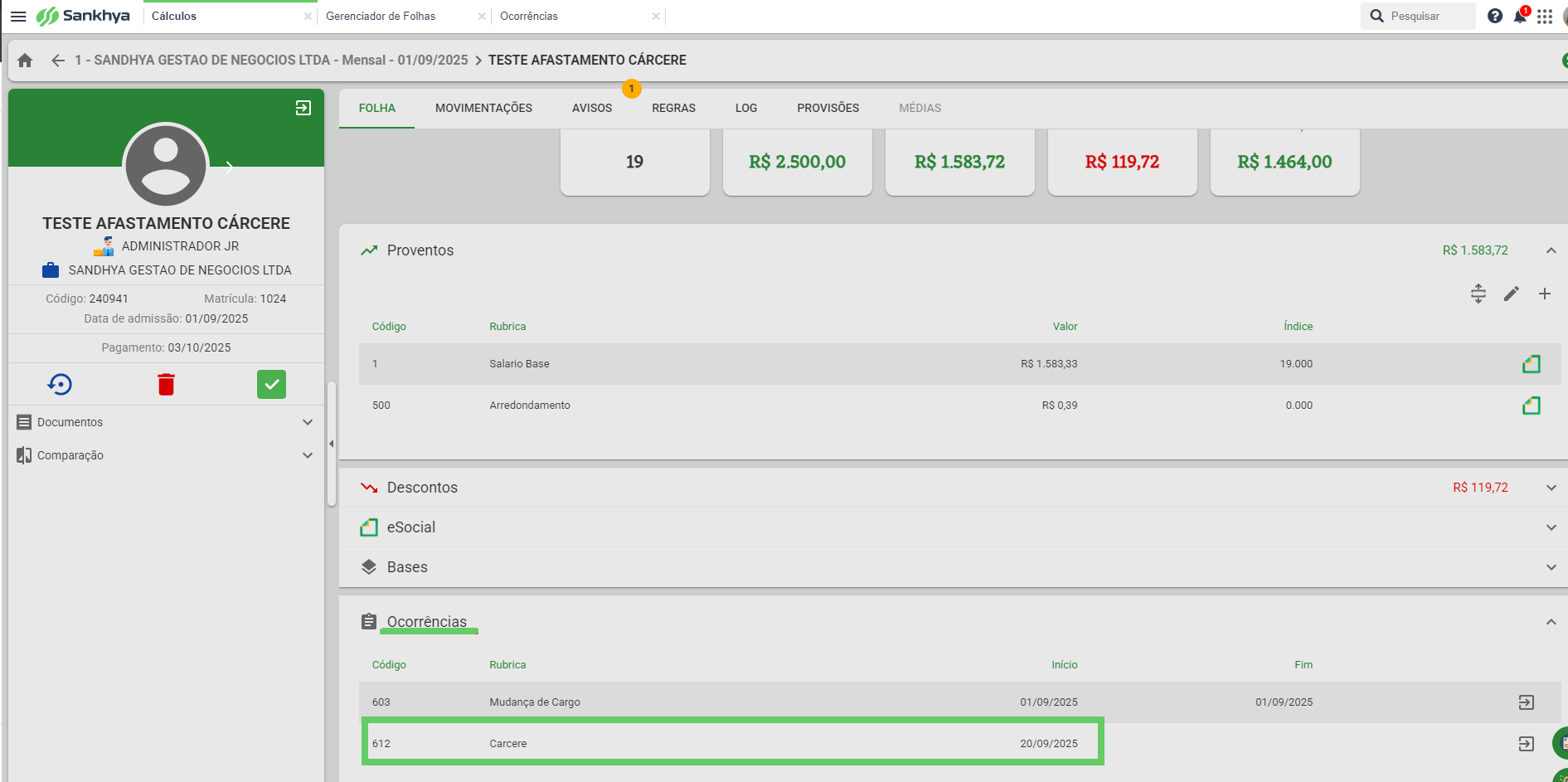Open the Carcere occurrence link icon
The width and height of the screenshot is (1568, 782).
click(x=1526, y=743)
